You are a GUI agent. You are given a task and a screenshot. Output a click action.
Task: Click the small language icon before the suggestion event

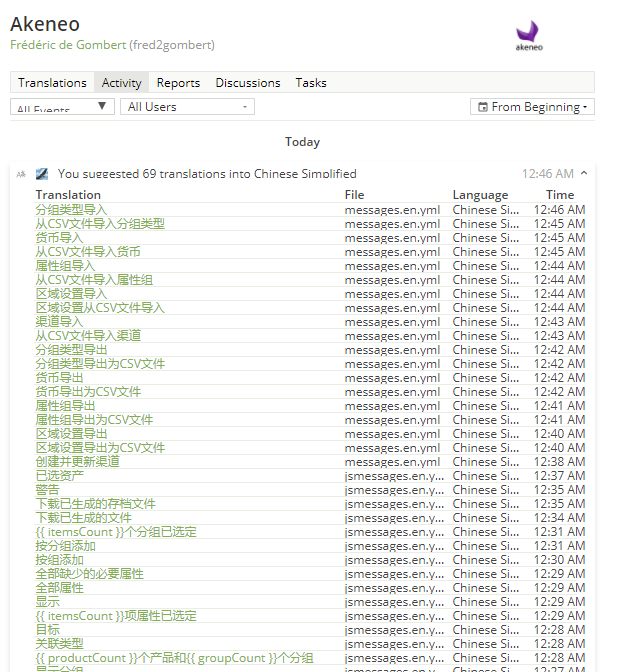click(21, 174)
